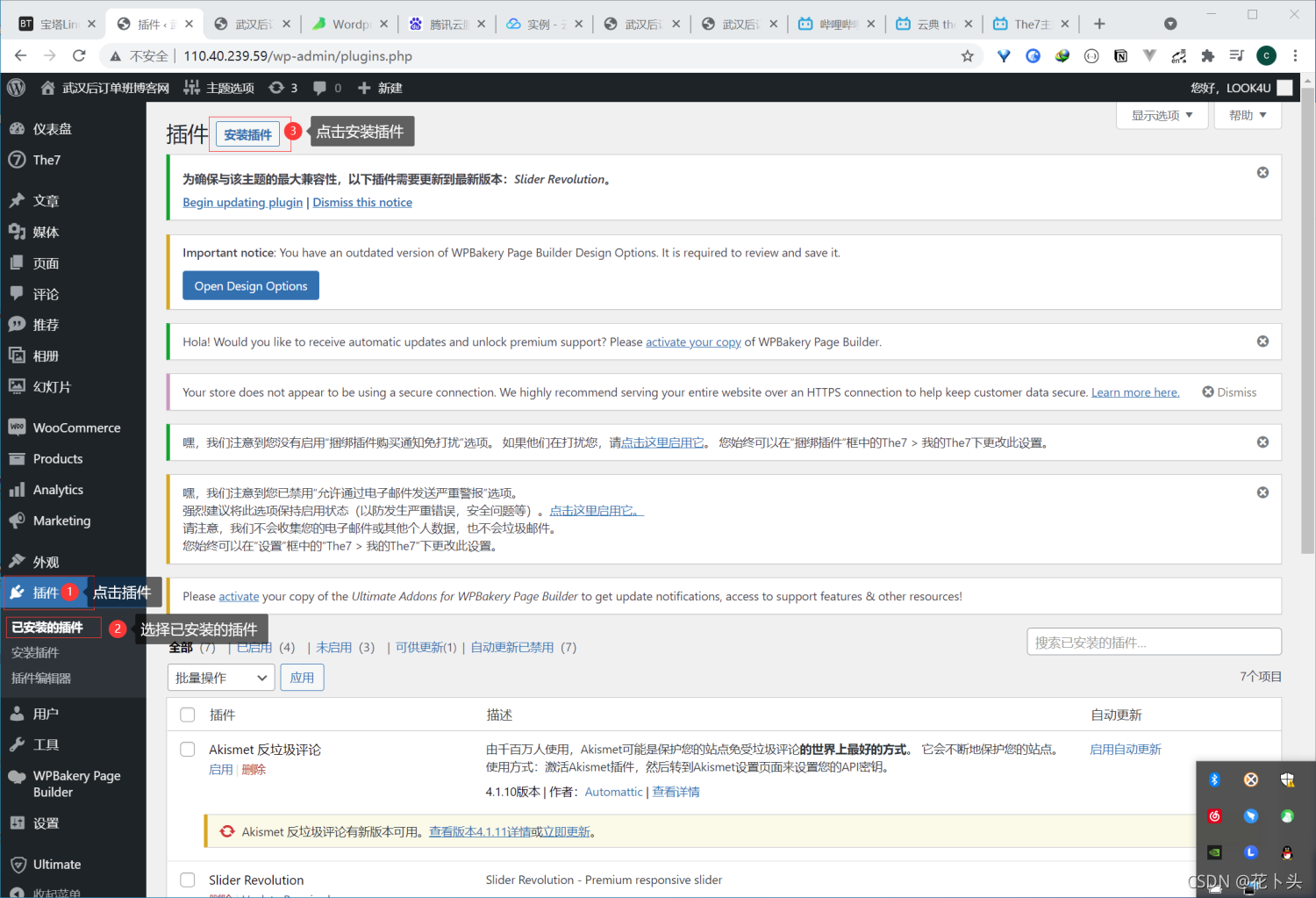
Task: Filter plugins by 自动更新已禁用
Action: [512, 648]
